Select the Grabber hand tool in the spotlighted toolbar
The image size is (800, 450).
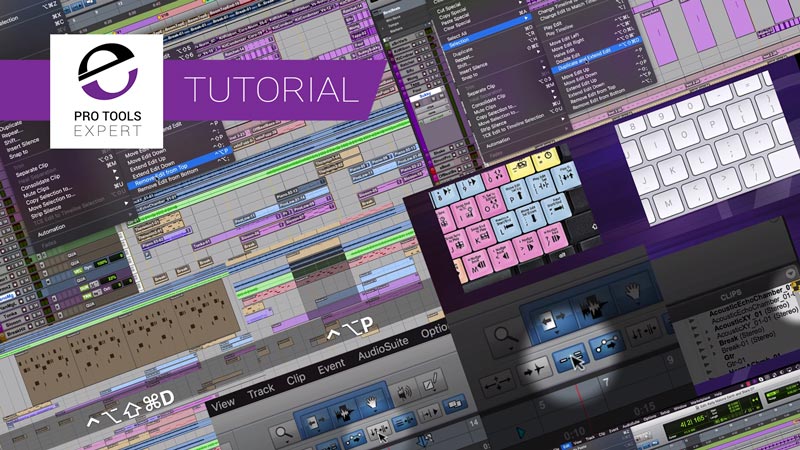tap(633, 292)
